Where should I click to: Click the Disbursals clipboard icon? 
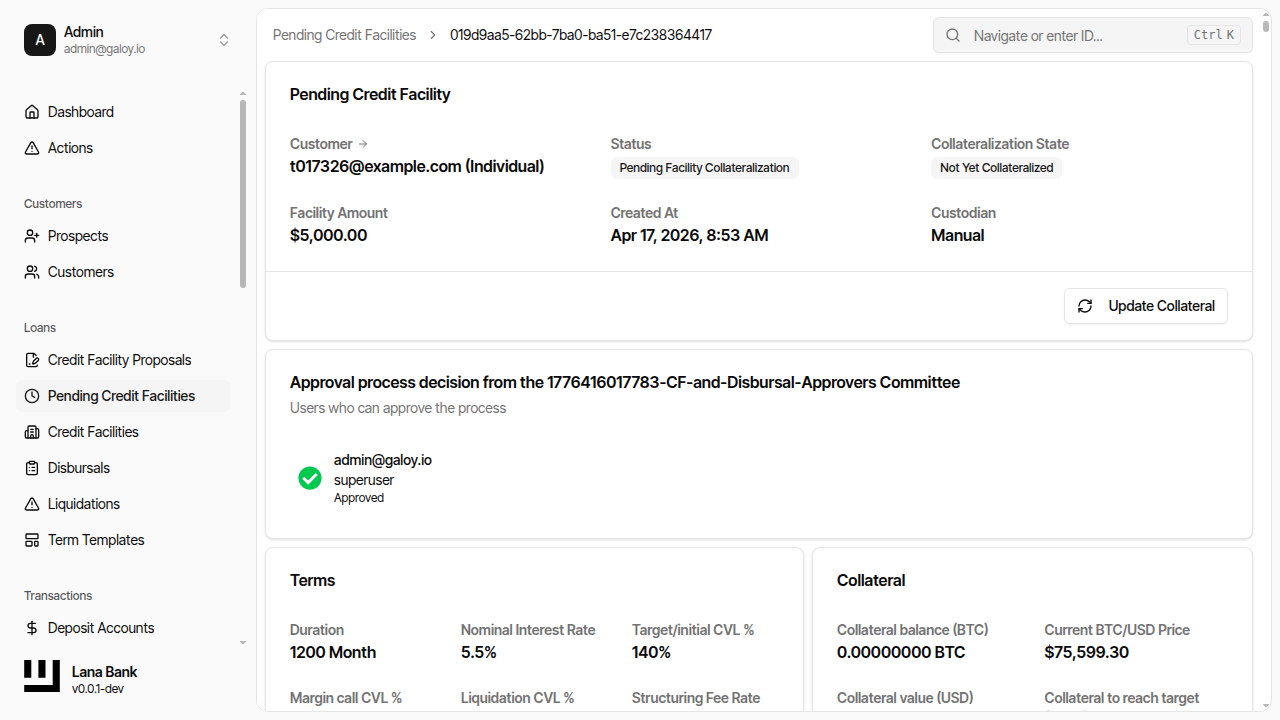coord(32,468)
